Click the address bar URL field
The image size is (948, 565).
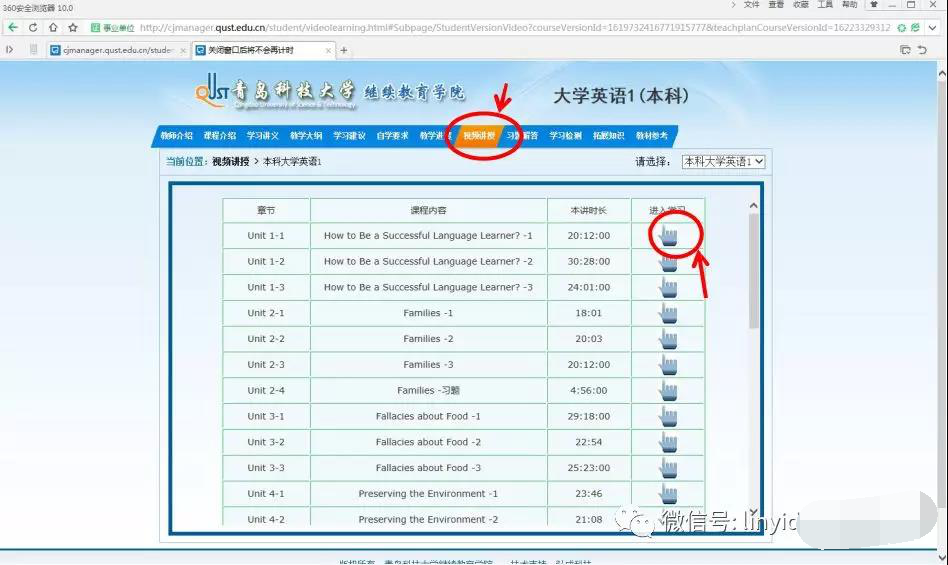(x=500, y=27)
